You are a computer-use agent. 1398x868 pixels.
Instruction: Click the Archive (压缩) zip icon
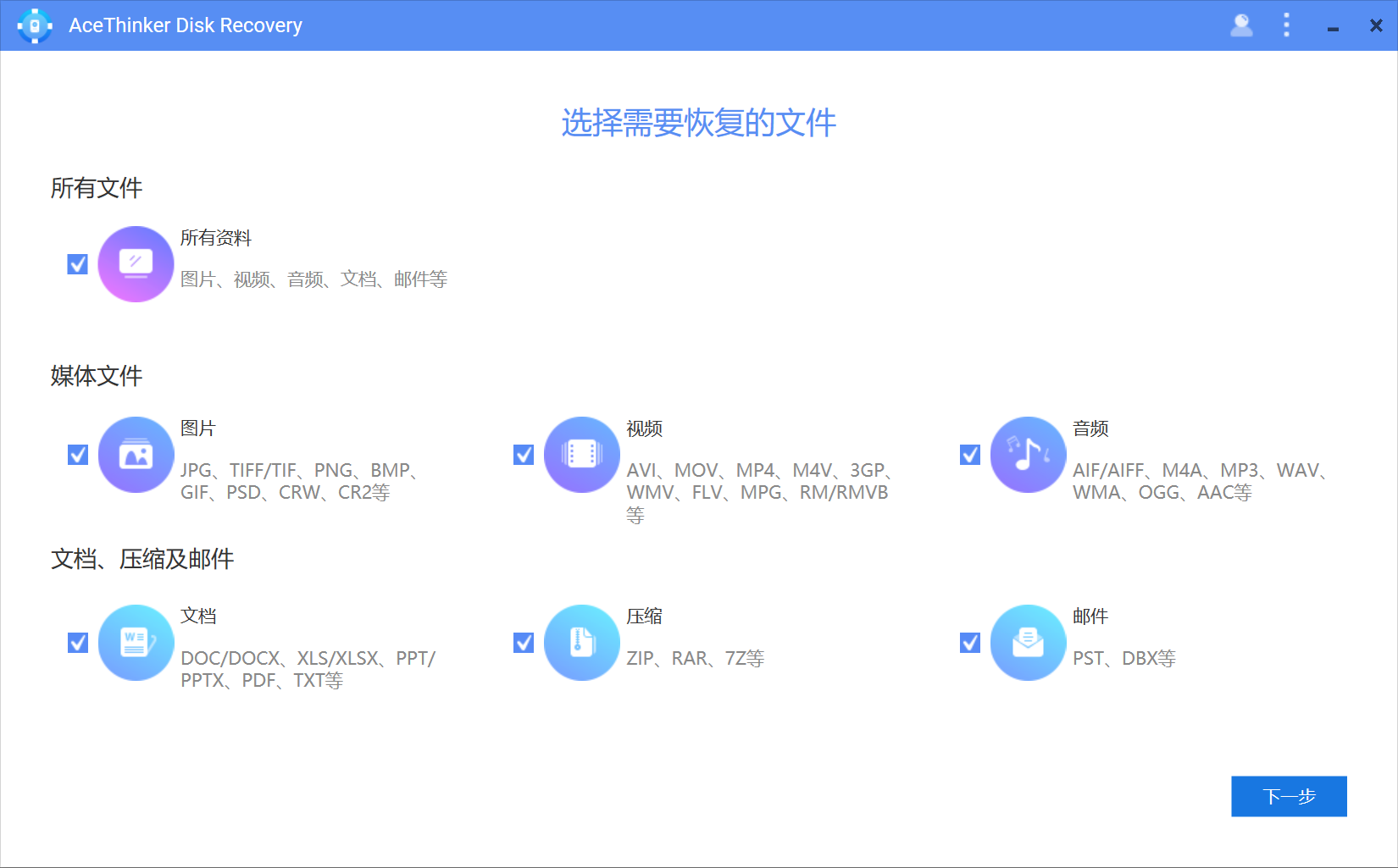click(x=582, y=643)
